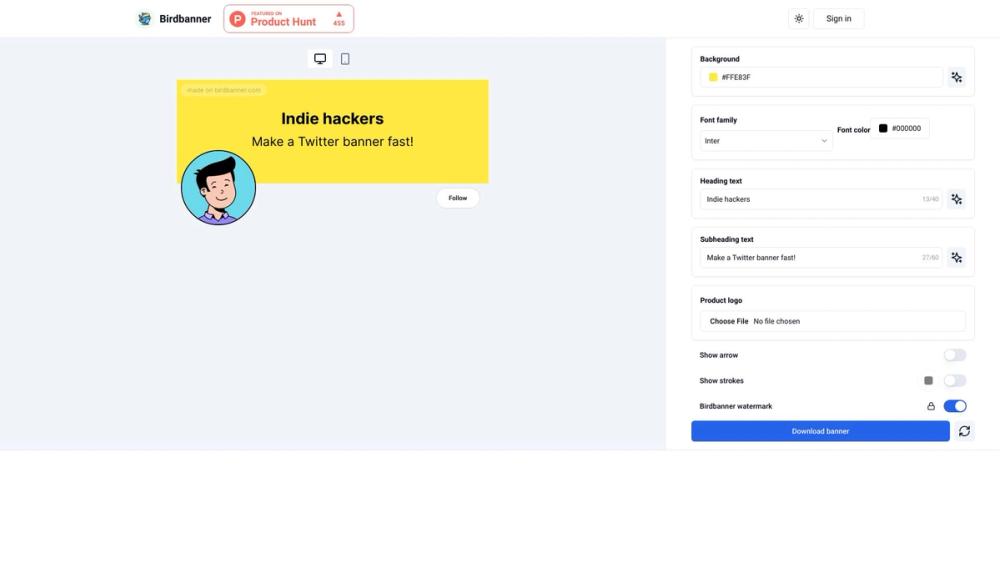Open the Product Hunt featured badge

click(288, 19)
